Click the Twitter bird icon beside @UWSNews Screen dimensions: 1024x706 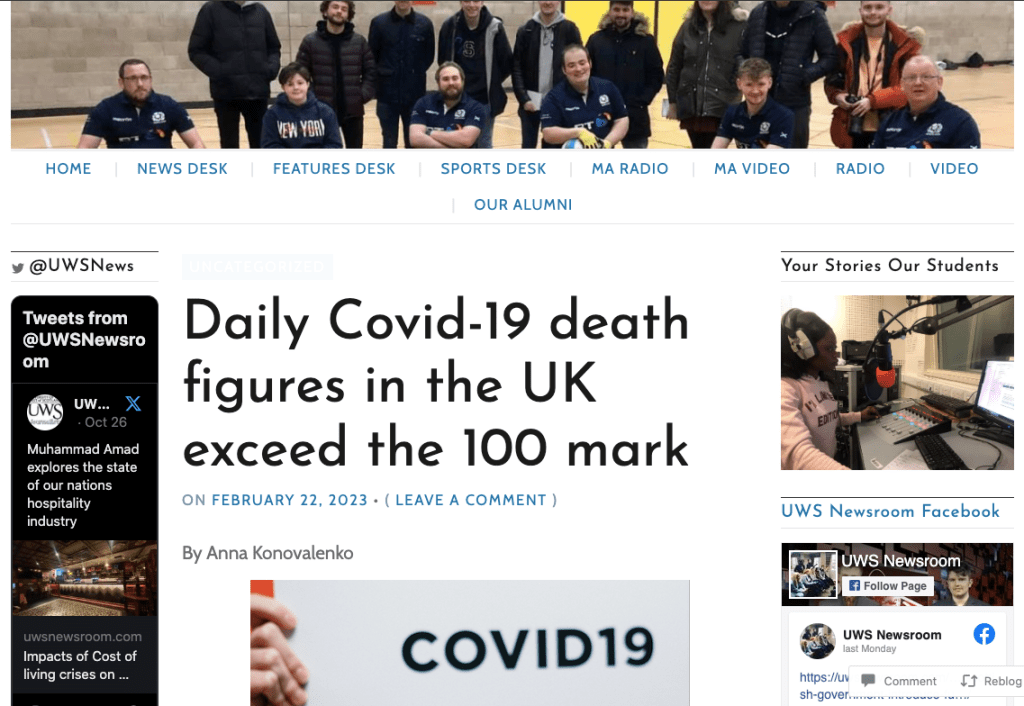18,268
